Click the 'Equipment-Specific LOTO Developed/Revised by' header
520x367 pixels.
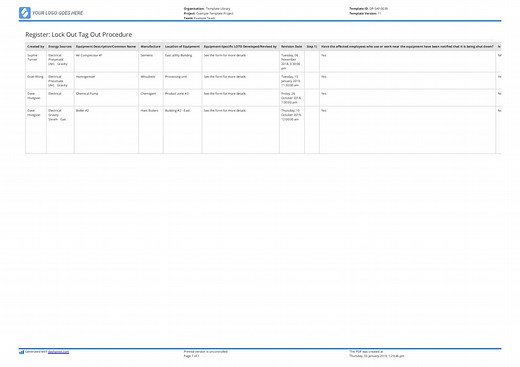click(240, 47)
